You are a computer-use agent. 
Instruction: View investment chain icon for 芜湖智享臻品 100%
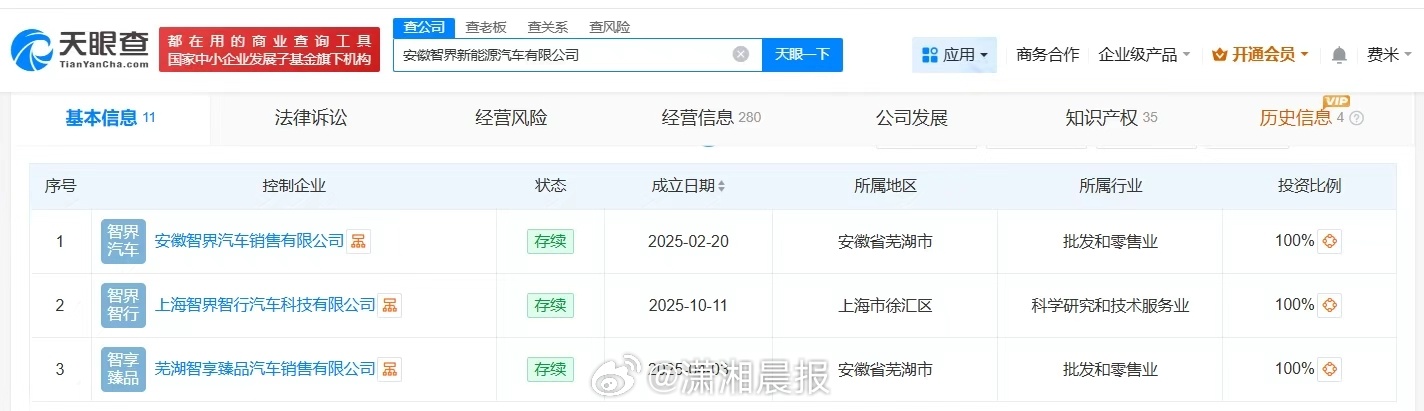[1329, 369]
